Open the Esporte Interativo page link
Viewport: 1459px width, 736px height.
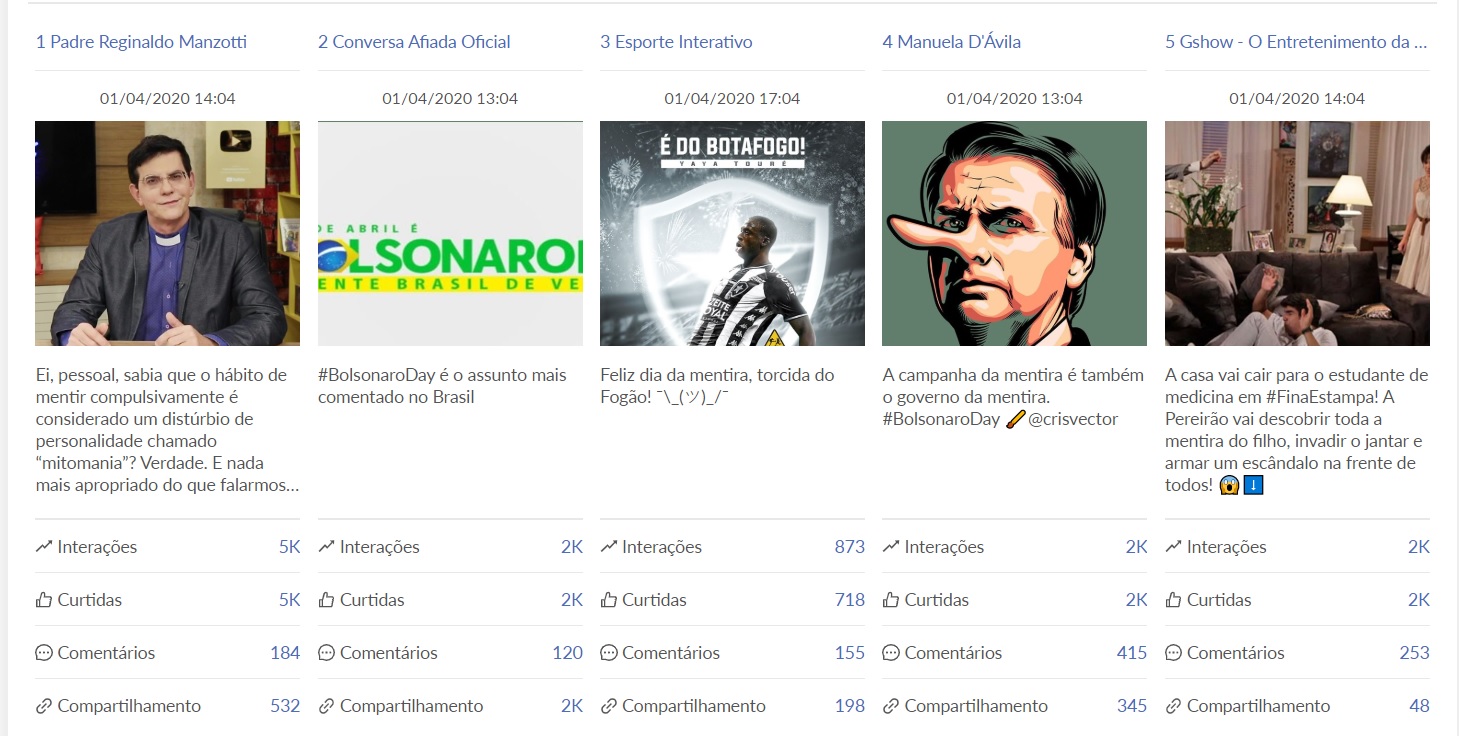(676, 42)
